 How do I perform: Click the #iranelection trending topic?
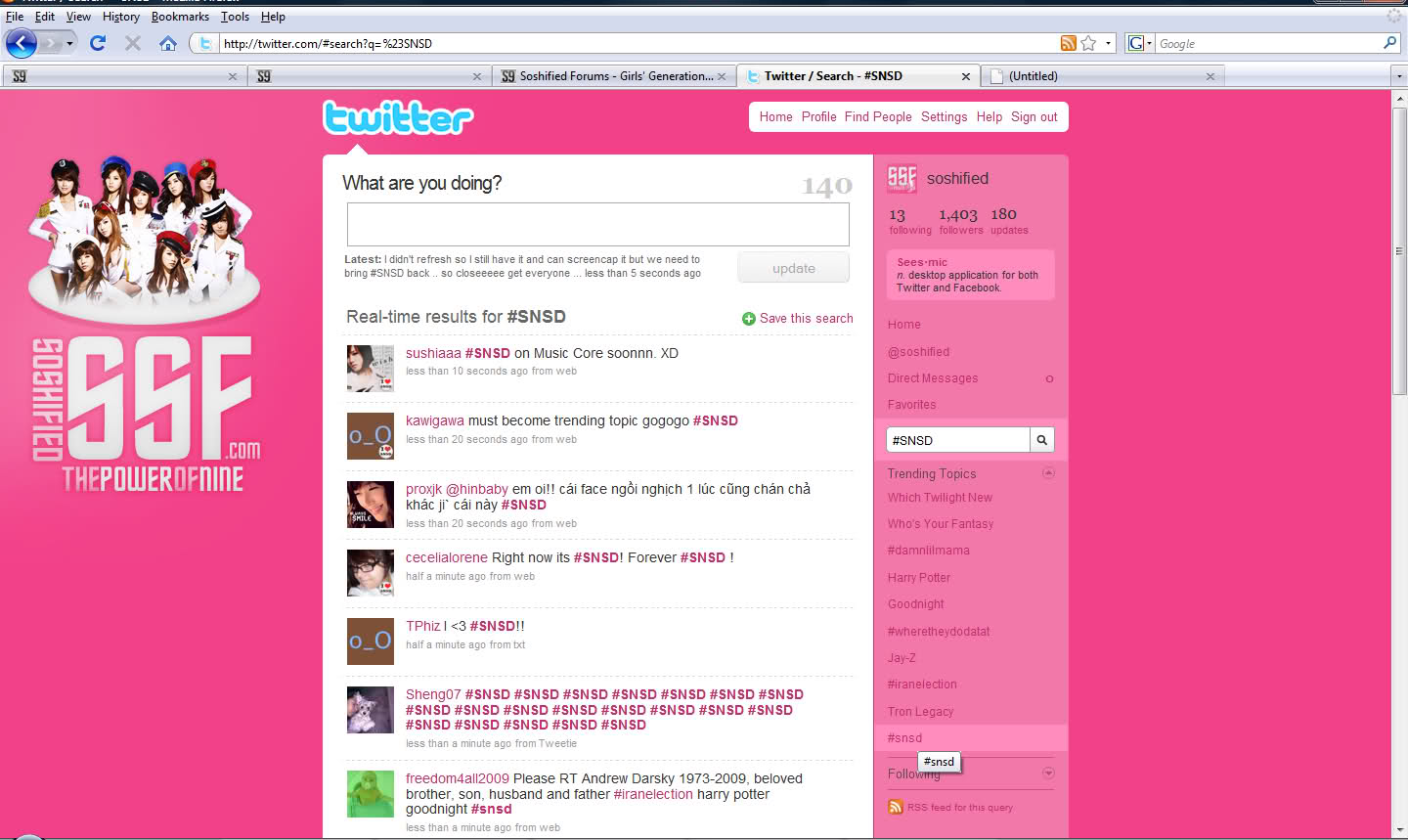(x=922, y=685)
